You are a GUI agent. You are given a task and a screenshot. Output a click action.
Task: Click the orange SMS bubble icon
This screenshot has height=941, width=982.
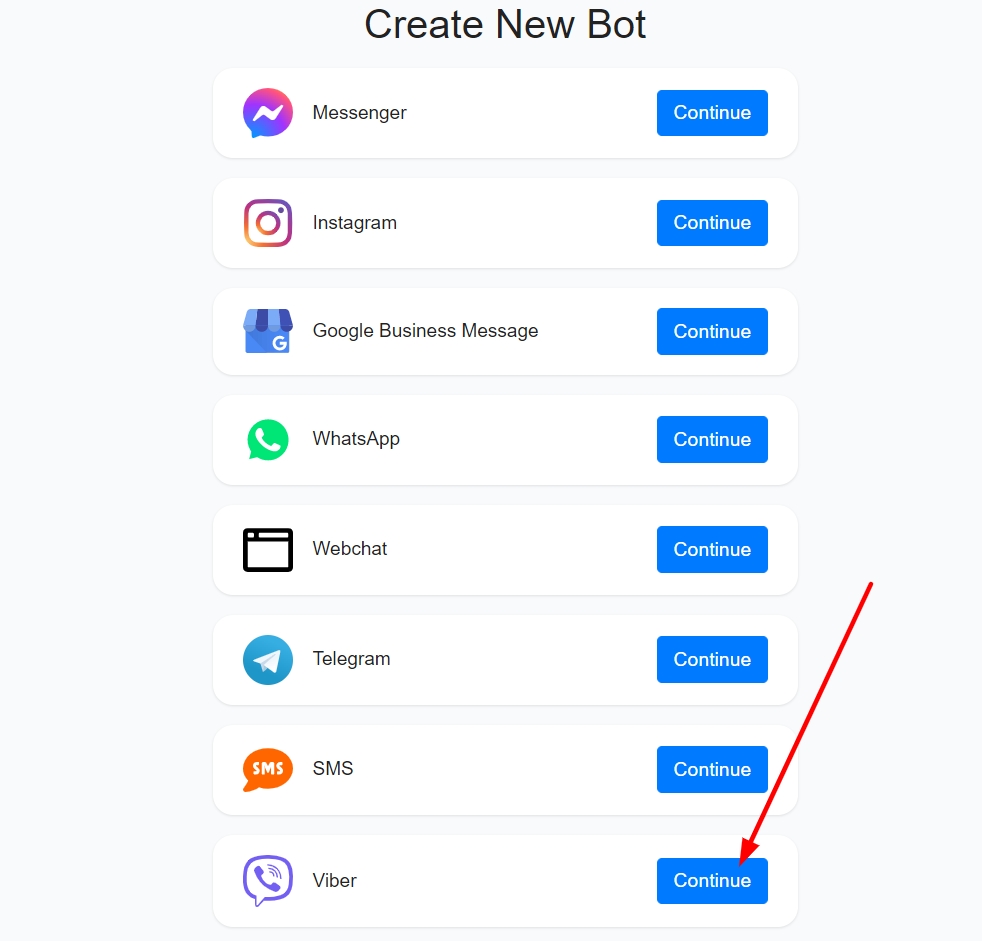(x=267, y=769)
